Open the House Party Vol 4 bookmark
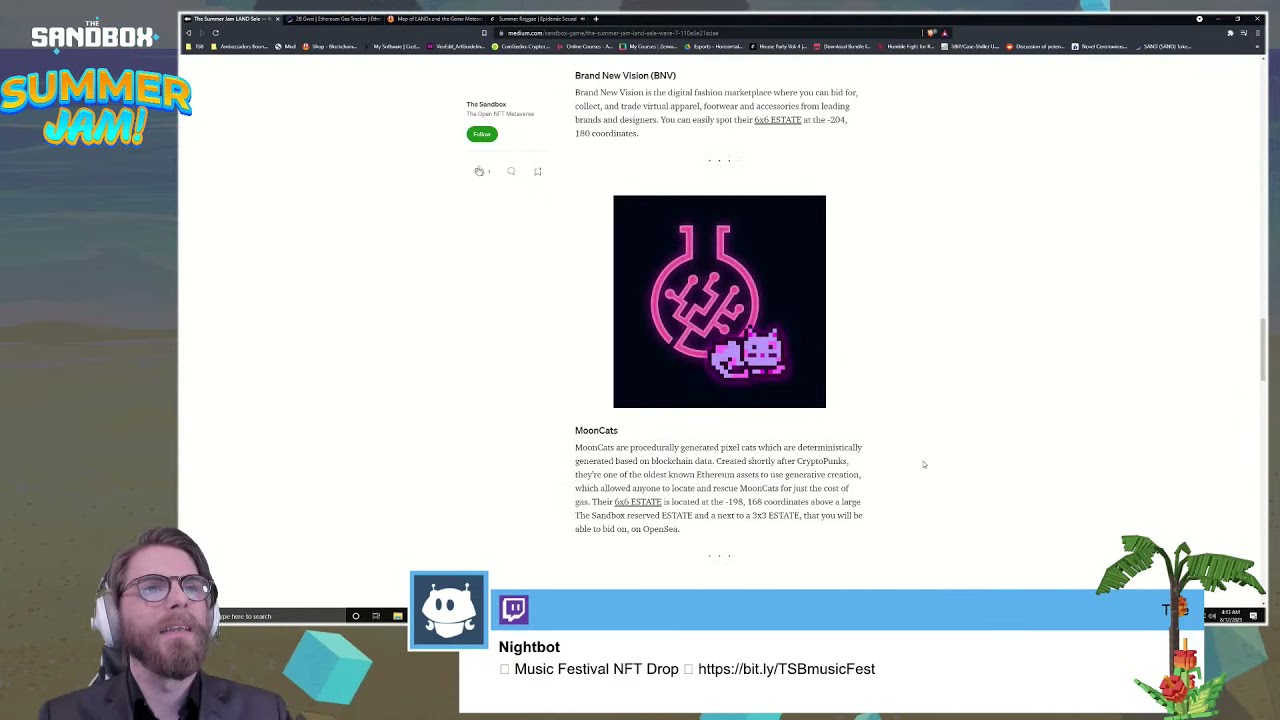 click(x=776, y=47)
